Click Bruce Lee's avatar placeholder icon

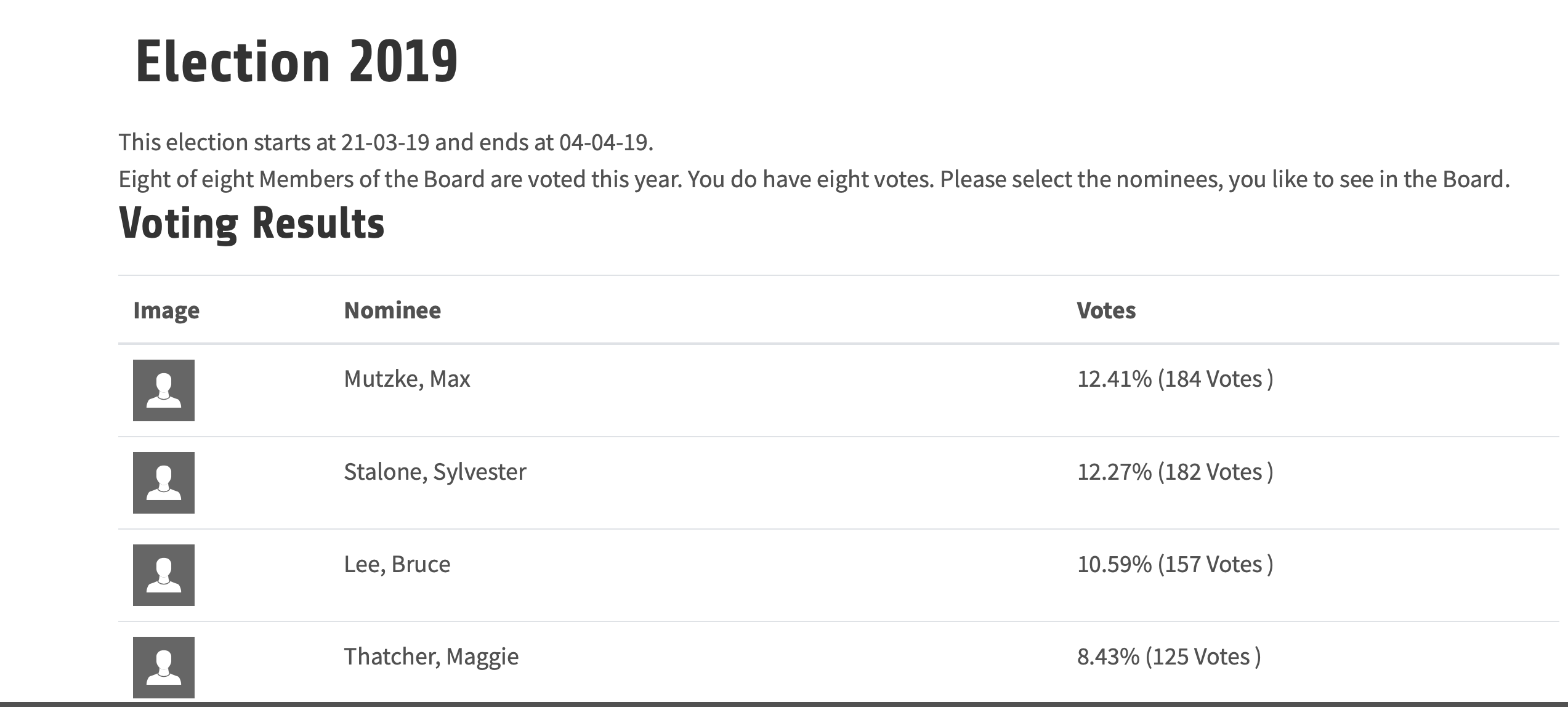164,575
